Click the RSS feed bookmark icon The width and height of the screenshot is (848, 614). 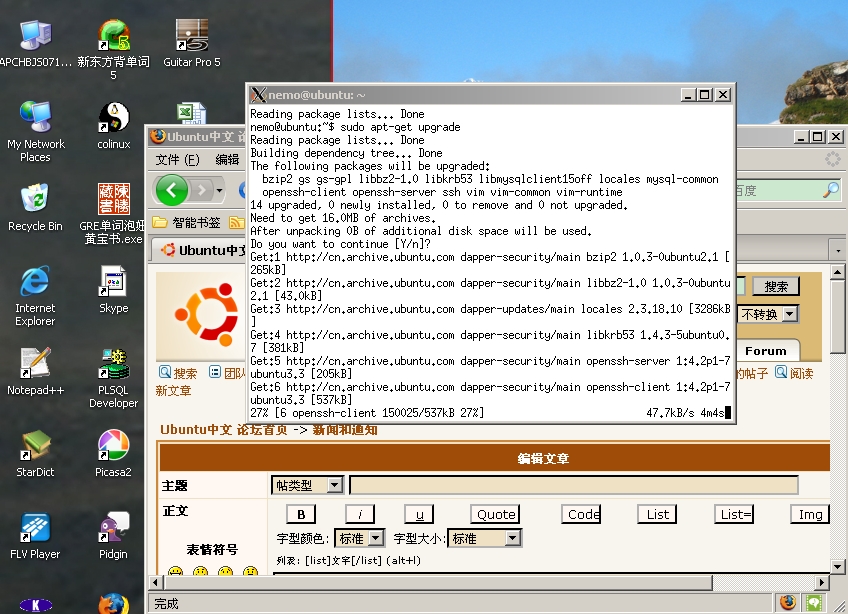[x=237, y=222]
